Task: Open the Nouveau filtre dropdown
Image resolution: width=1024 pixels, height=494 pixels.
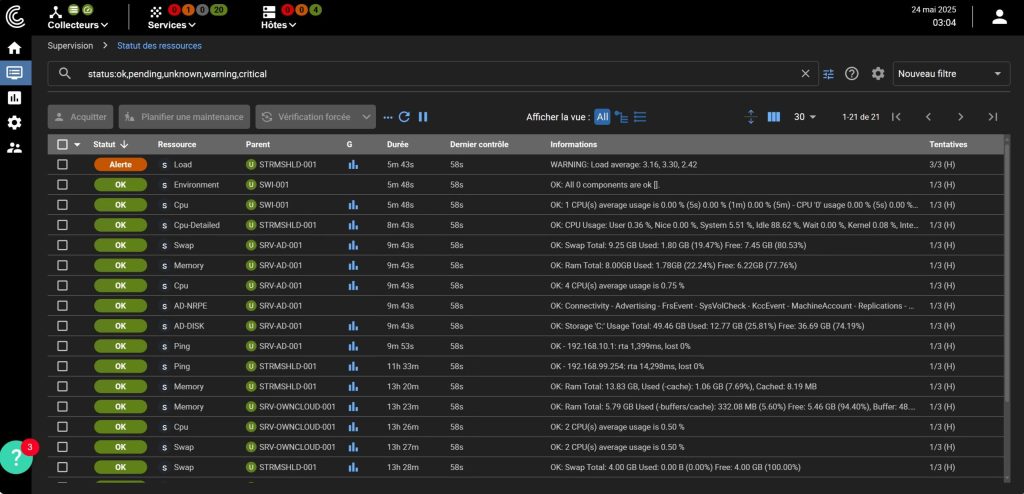Action: [x=950, y=74]
